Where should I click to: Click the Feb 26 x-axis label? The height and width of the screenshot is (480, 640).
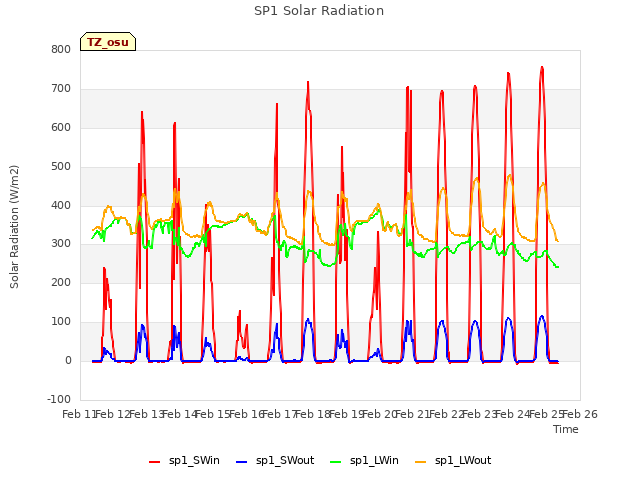click(580, 414)
